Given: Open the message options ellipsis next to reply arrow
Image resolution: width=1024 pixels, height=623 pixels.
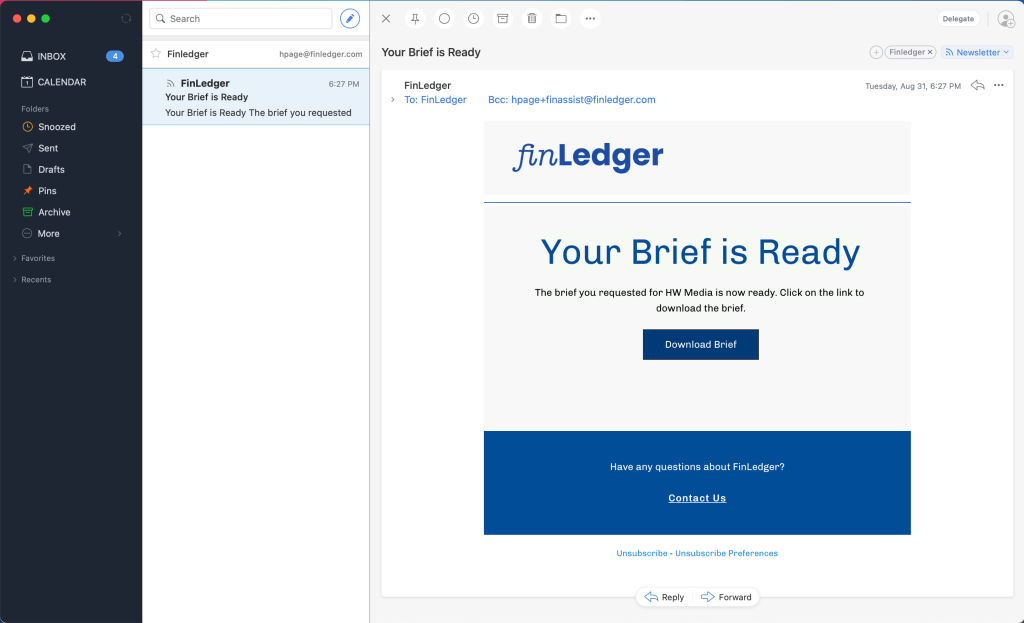Looking at the screenshot, I should click(x=999, y=86).
